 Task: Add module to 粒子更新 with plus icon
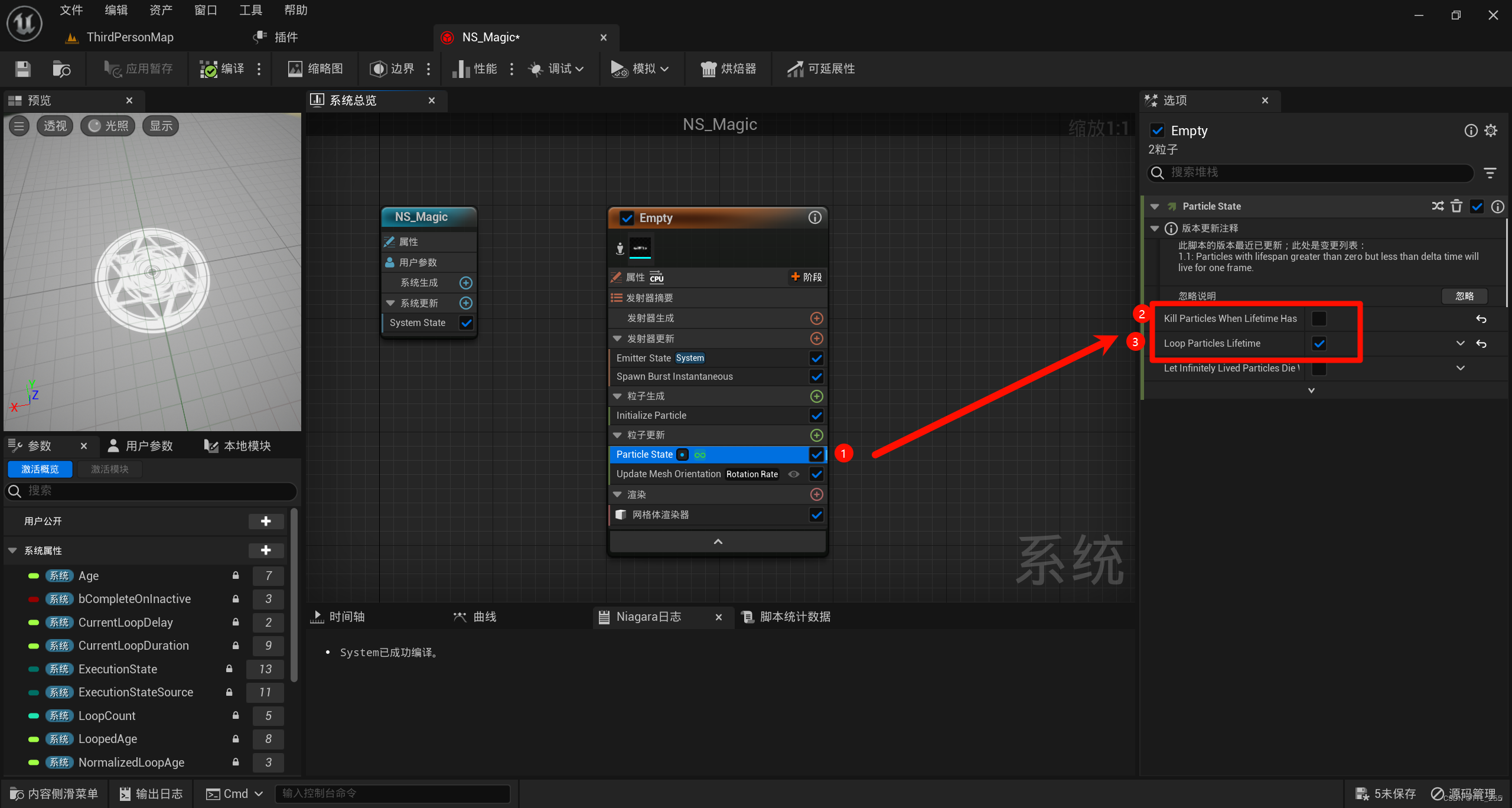[x=816, y=435]
